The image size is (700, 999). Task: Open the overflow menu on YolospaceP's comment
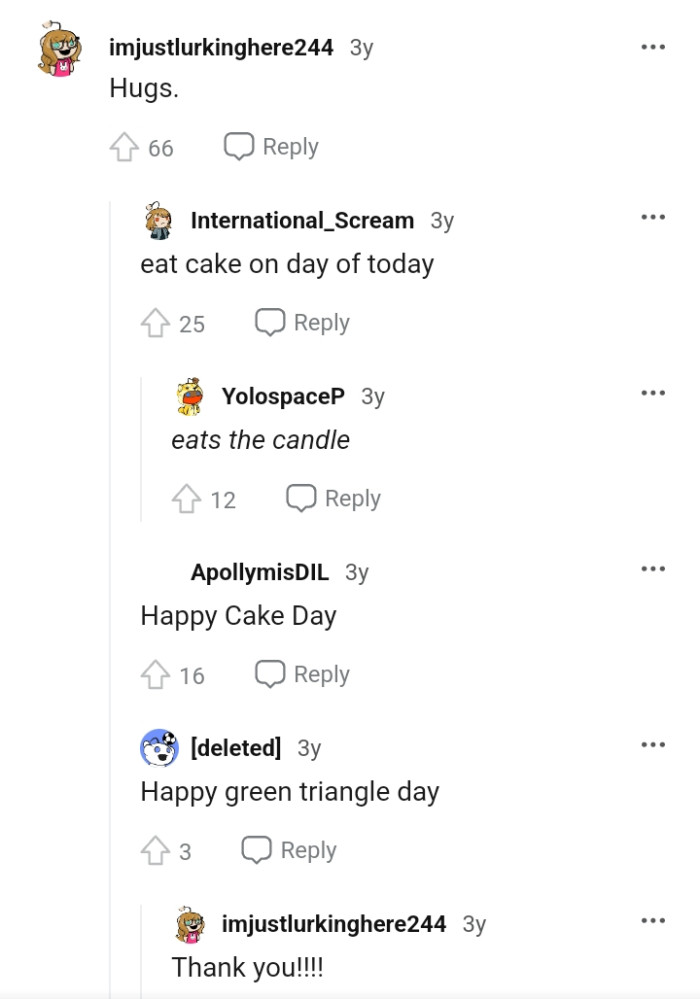(x=653, y=395)
